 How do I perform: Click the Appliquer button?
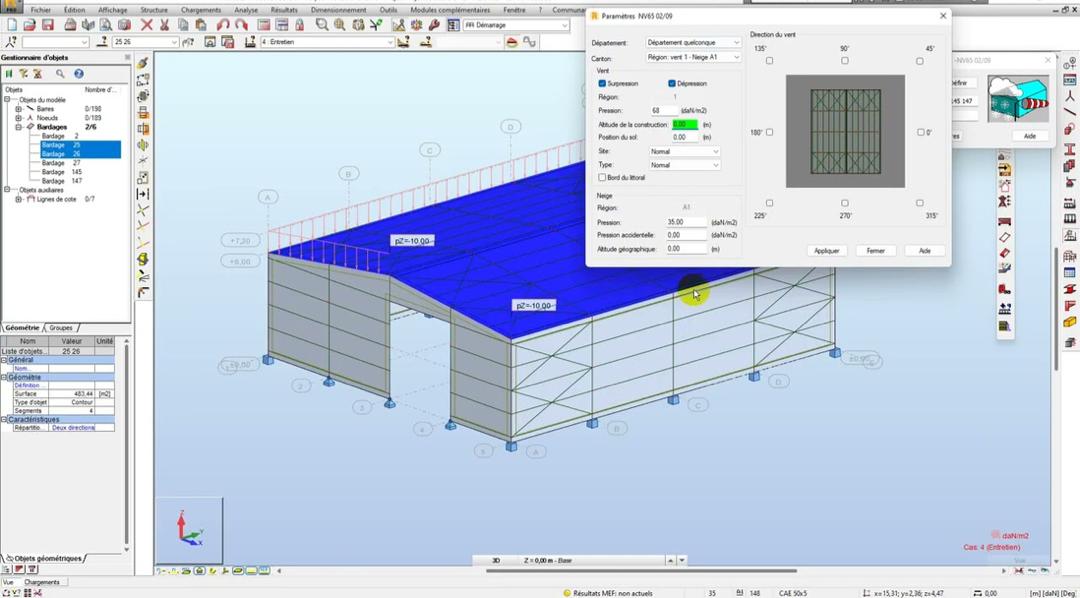tap(827, 251)
